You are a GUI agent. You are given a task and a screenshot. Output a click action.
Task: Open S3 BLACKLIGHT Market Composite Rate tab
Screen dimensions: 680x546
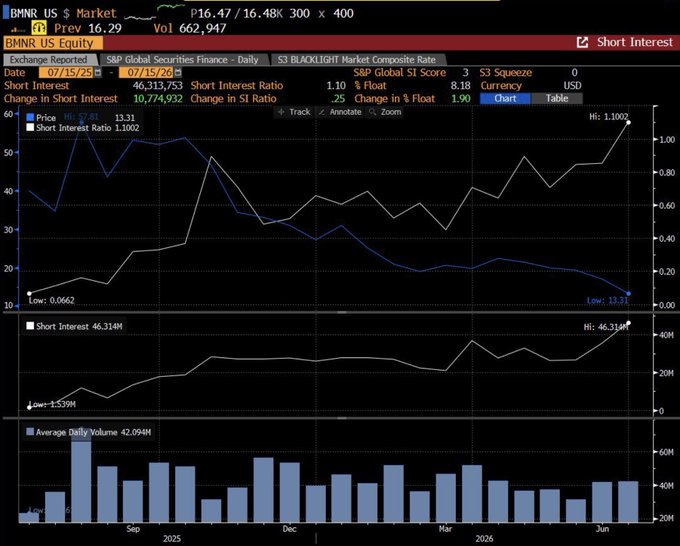tap(356, 60)
